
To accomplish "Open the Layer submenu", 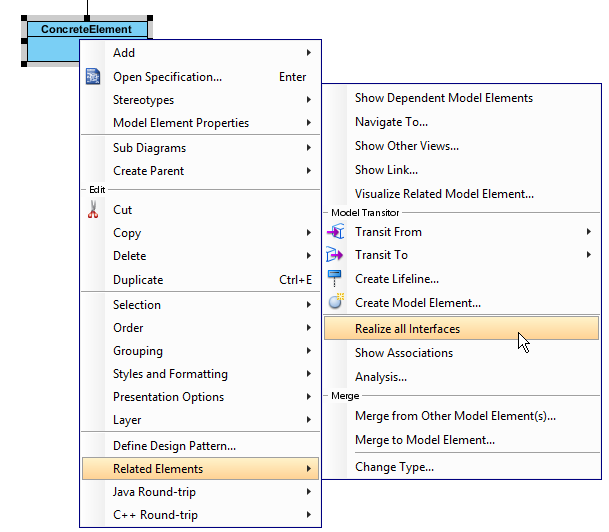I will [x=200, y=419].
